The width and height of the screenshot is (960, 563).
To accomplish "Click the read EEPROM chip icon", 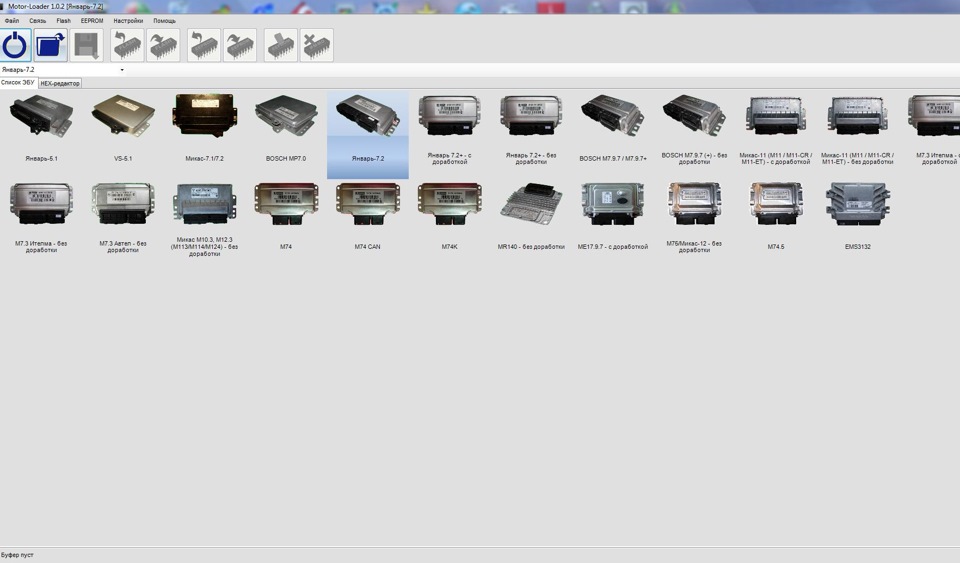I will coord(204,45).
